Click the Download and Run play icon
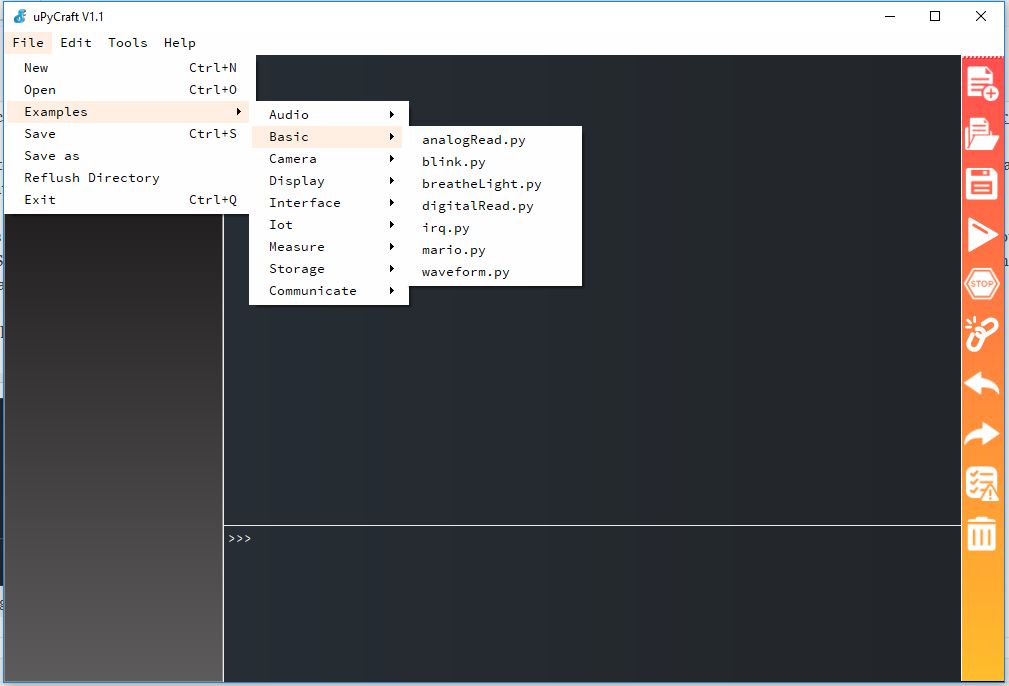This screenshot has width=1009, height=686. (x=982, y=234)
